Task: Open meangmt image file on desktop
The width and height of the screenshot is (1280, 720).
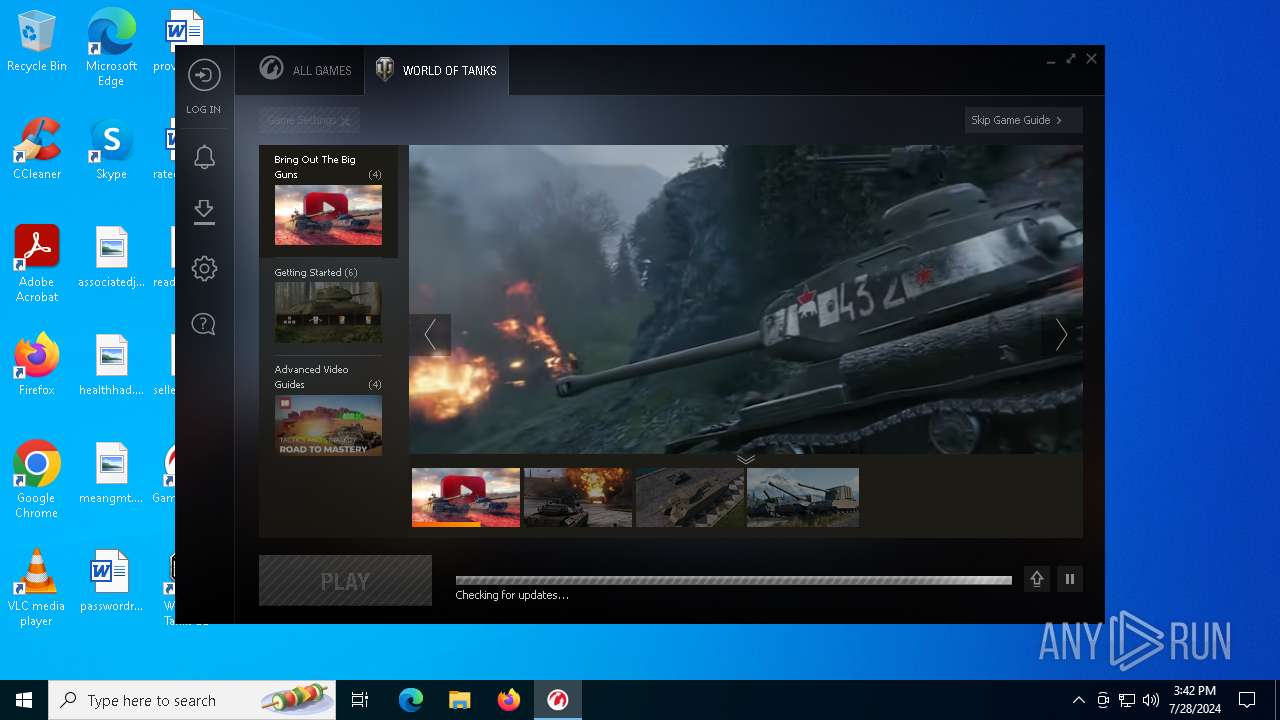Action: click(111, 473)
